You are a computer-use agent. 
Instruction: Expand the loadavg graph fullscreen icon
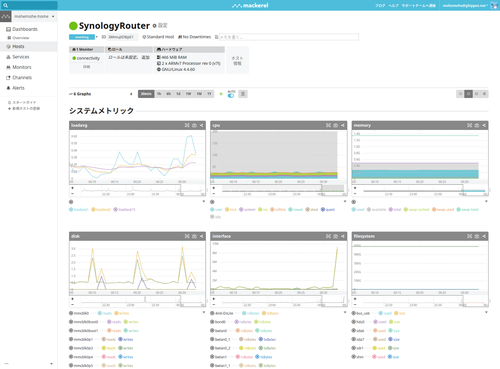coord(187,125)
